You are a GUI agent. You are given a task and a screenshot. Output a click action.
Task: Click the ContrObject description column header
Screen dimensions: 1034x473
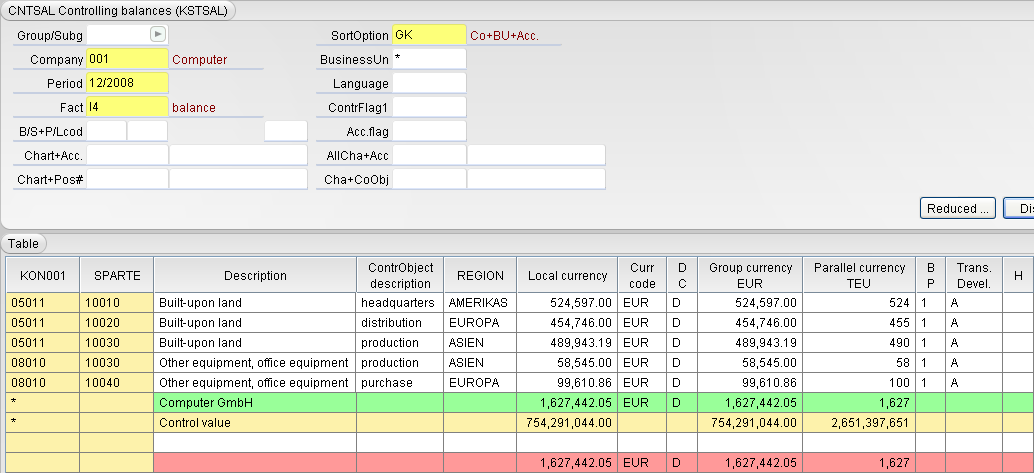400,276
